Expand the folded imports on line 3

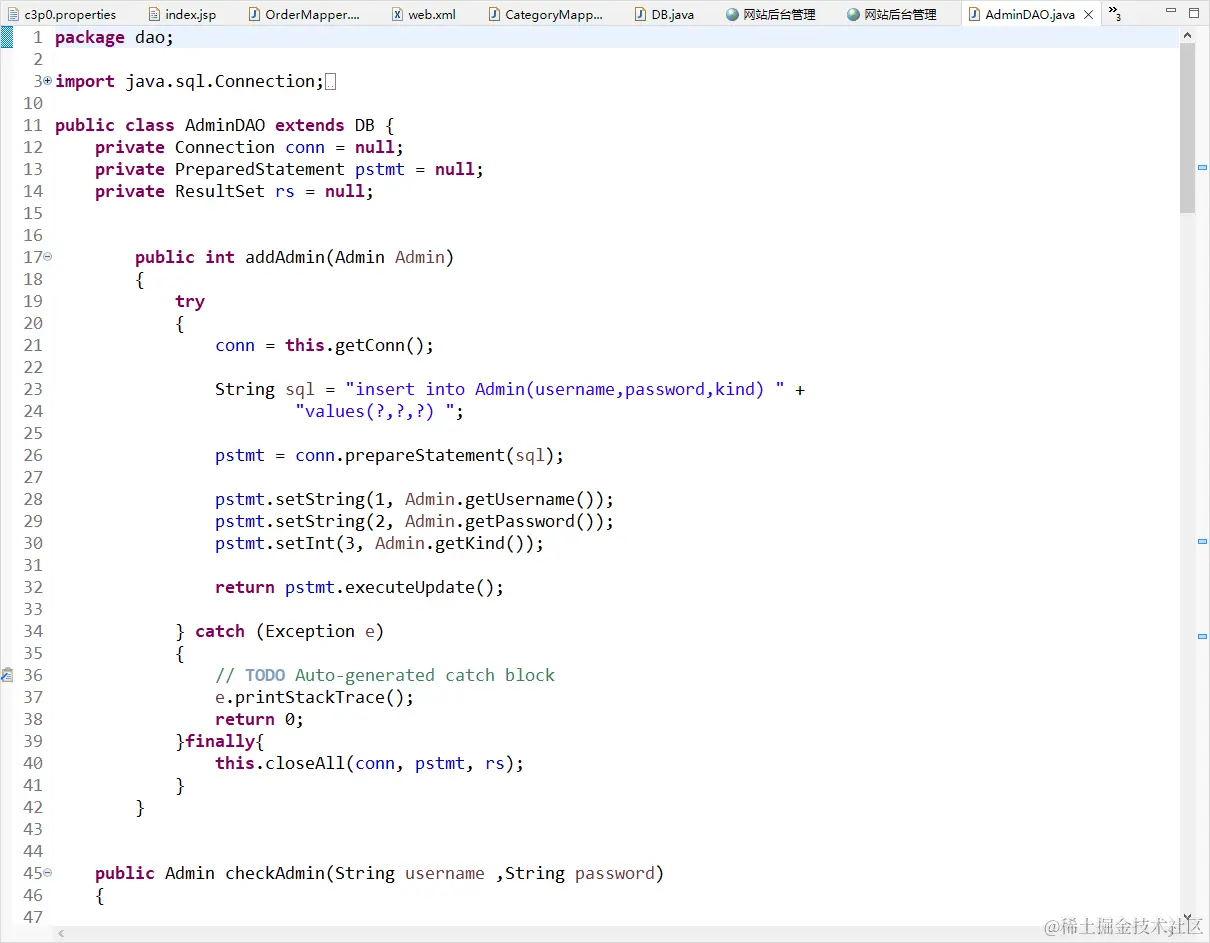pos(47,80)
